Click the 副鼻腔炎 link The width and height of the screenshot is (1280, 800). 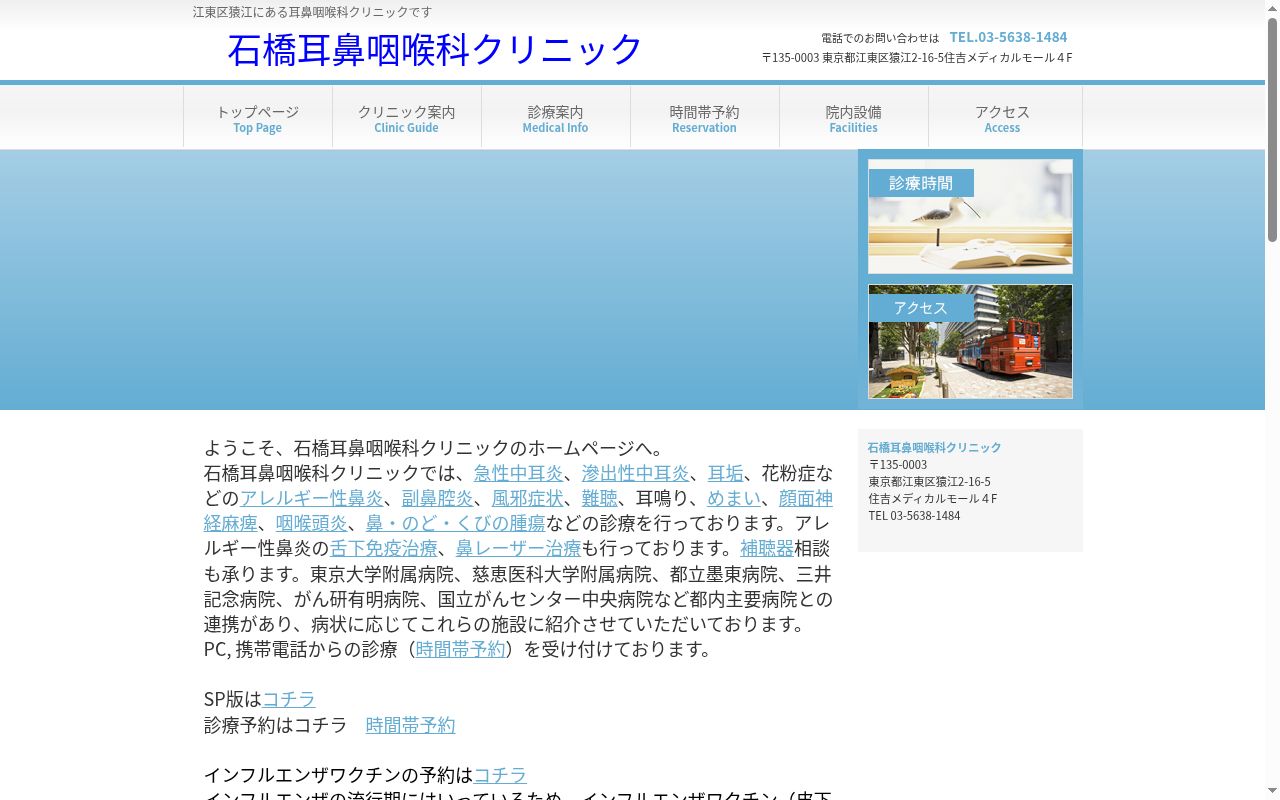click(x=438, y=498)
